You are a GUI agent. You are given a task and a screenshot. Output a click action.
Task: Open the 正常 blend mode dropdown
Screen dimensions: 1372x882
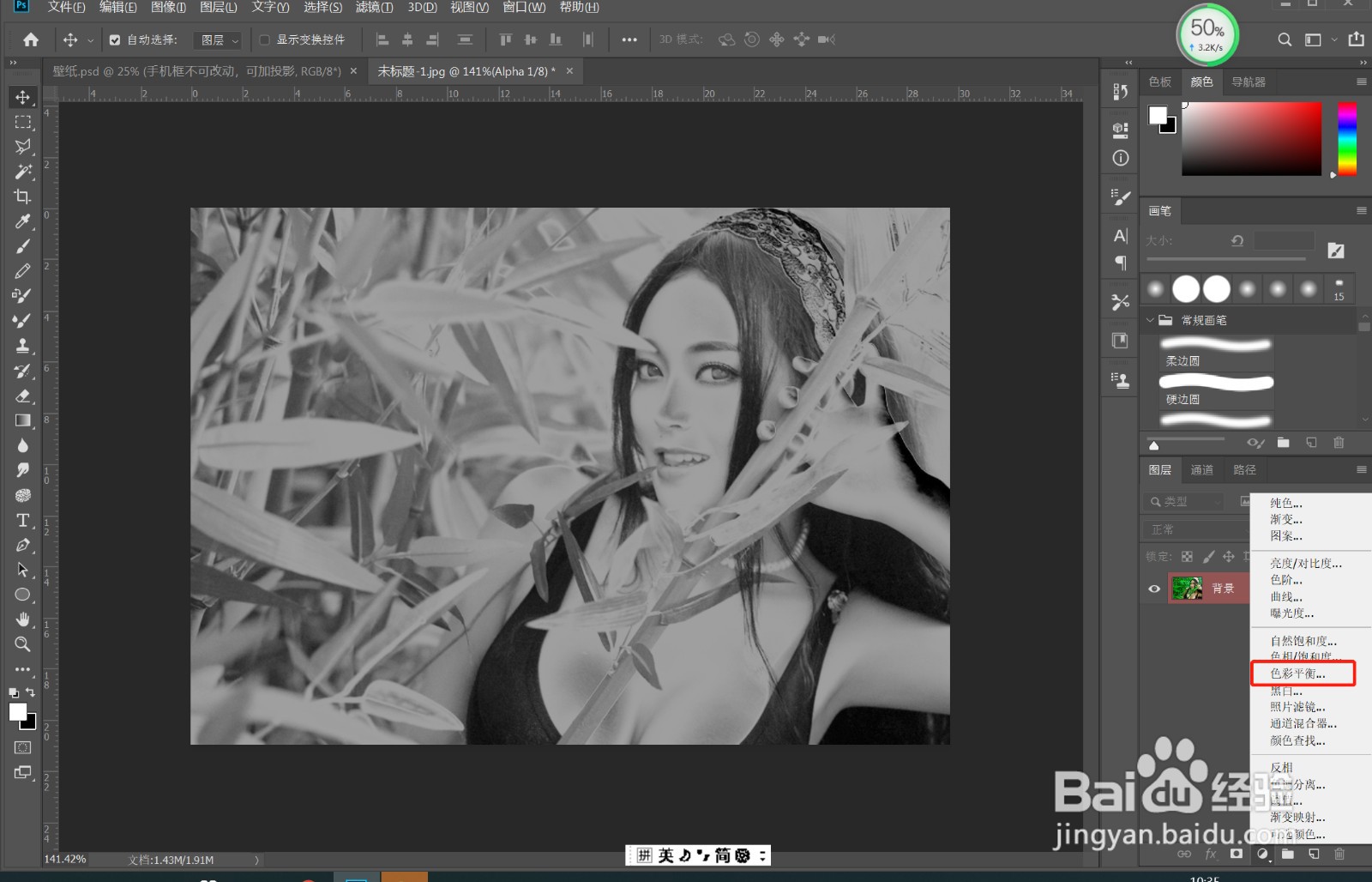[1196, 529]
